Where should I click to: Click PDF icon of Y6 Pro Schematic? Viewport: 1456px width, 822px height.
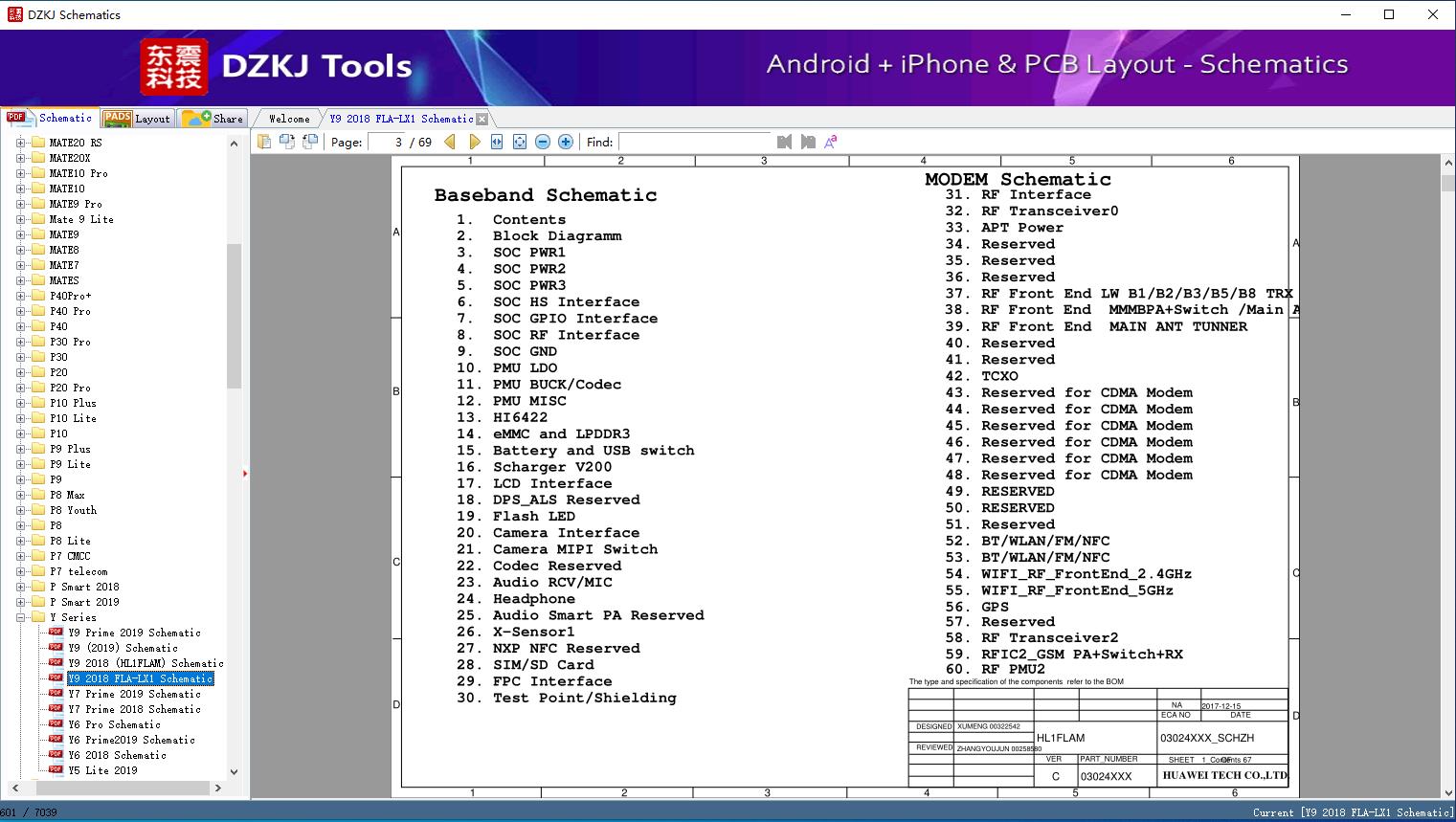click(56, 724)
